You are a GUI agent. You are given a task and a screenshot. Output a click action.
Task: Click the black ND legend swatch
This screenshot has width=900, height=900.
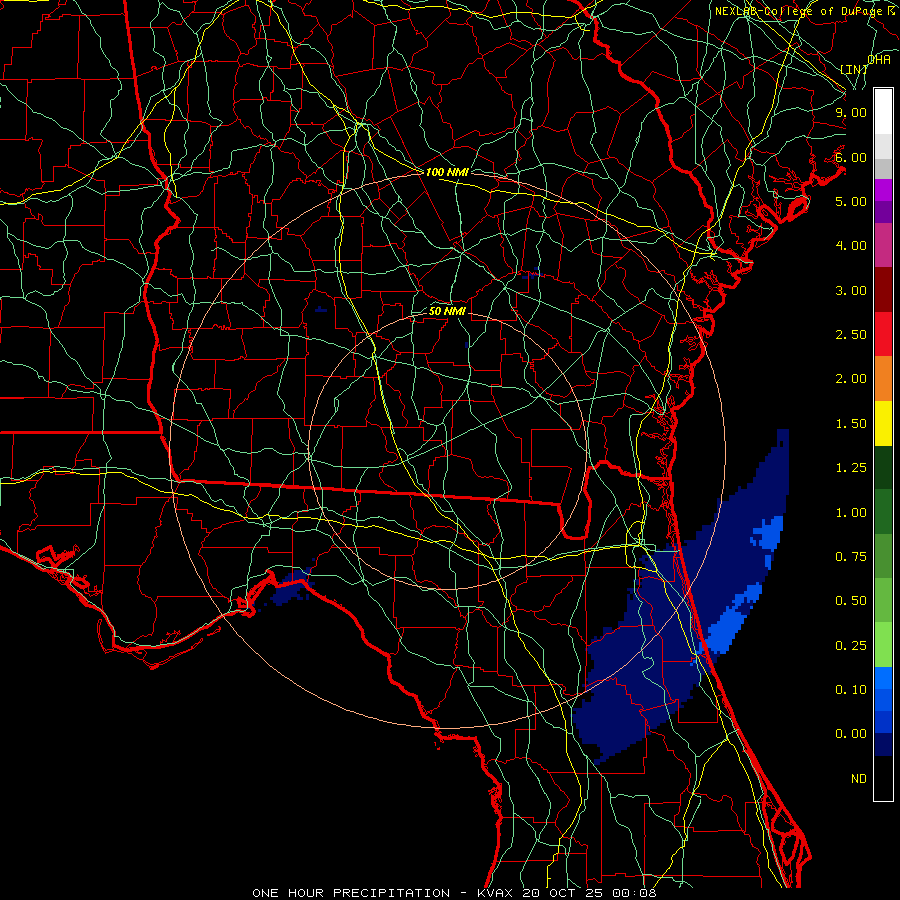pyautogui.click(x=883, y=778)
